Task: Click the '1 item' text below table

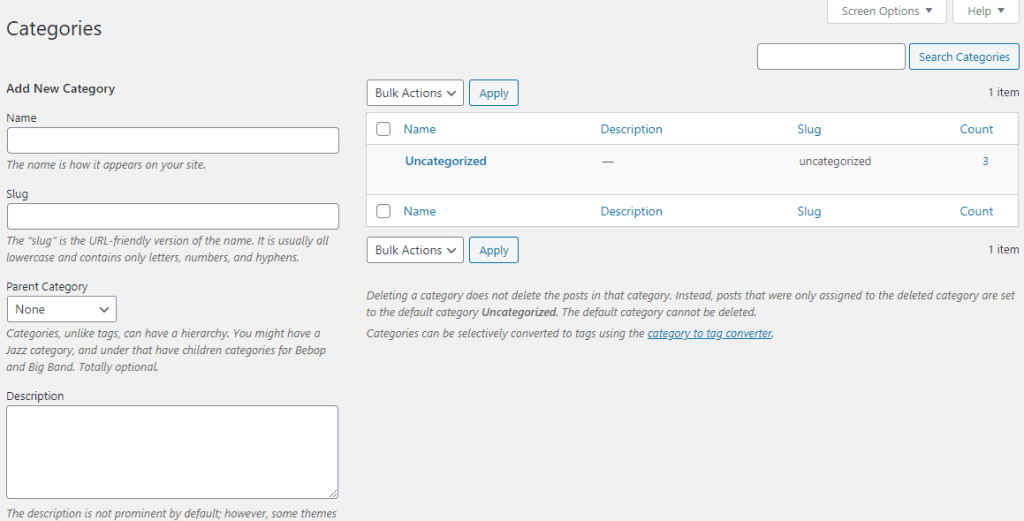Action: pos(1003,249)
